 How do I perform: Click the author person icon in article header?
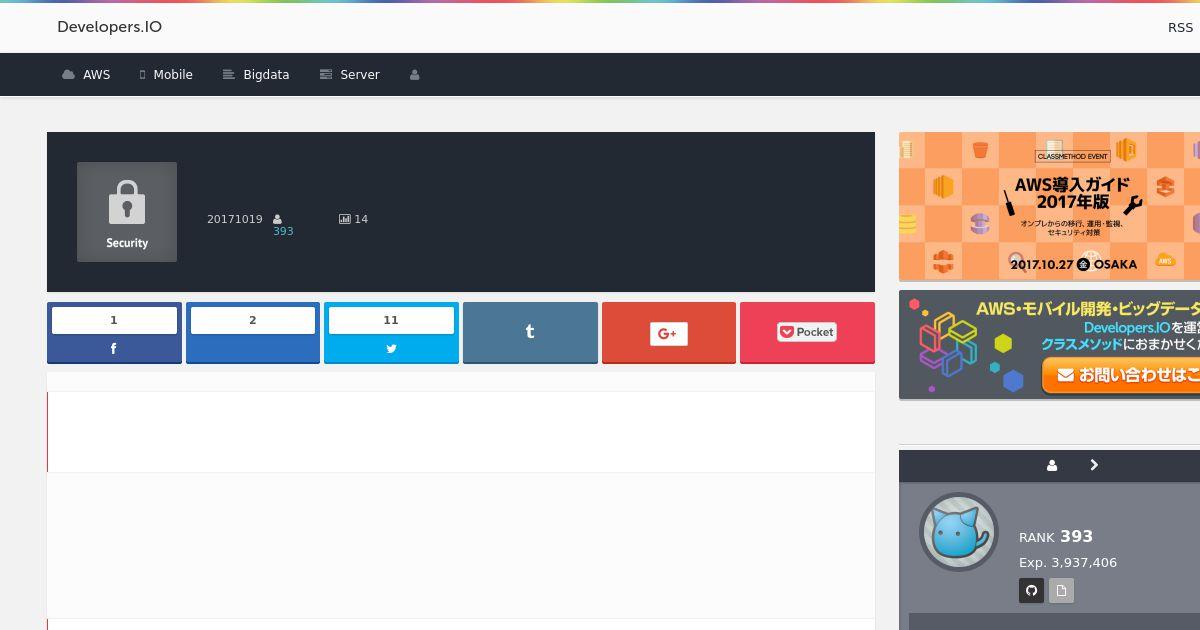click(277, 219)
